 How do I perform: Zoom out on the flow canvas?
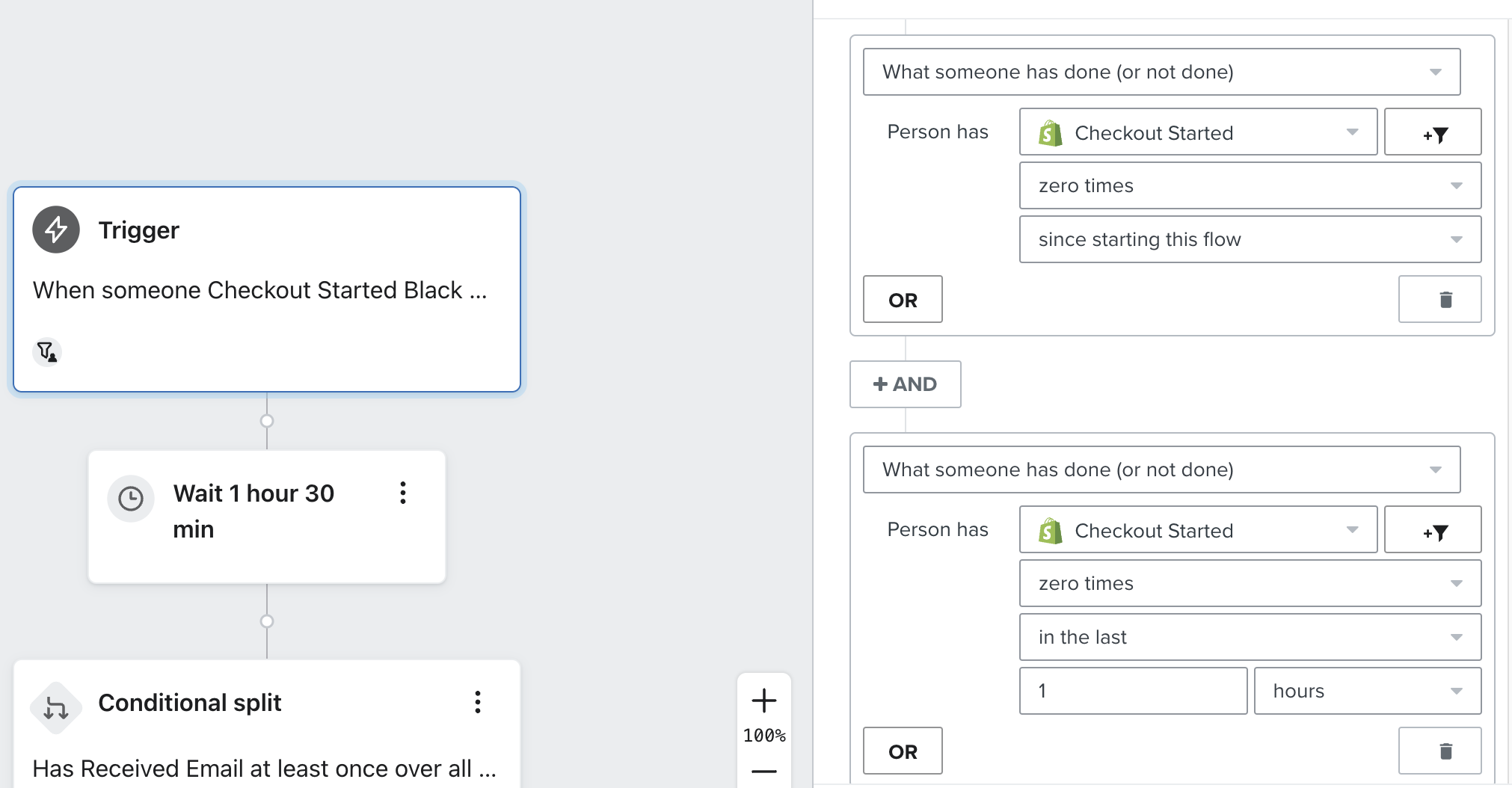[x=763, y=771]
